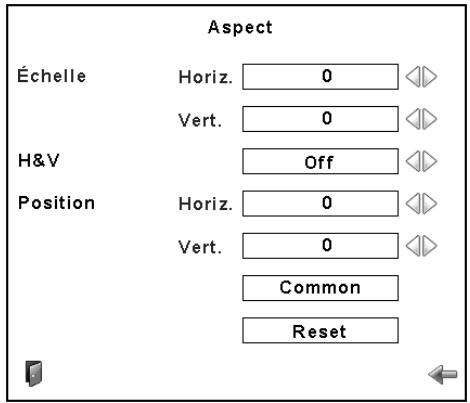
Task: Click the Aspect menu title
Action: click(240, 27)
